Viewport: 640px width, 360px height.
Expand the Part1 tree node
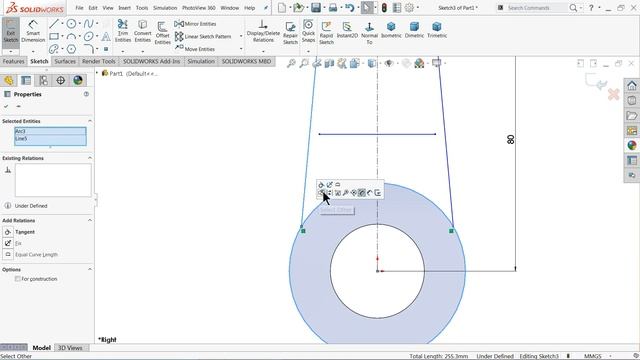pyautogui.click(x=97, y=73)
